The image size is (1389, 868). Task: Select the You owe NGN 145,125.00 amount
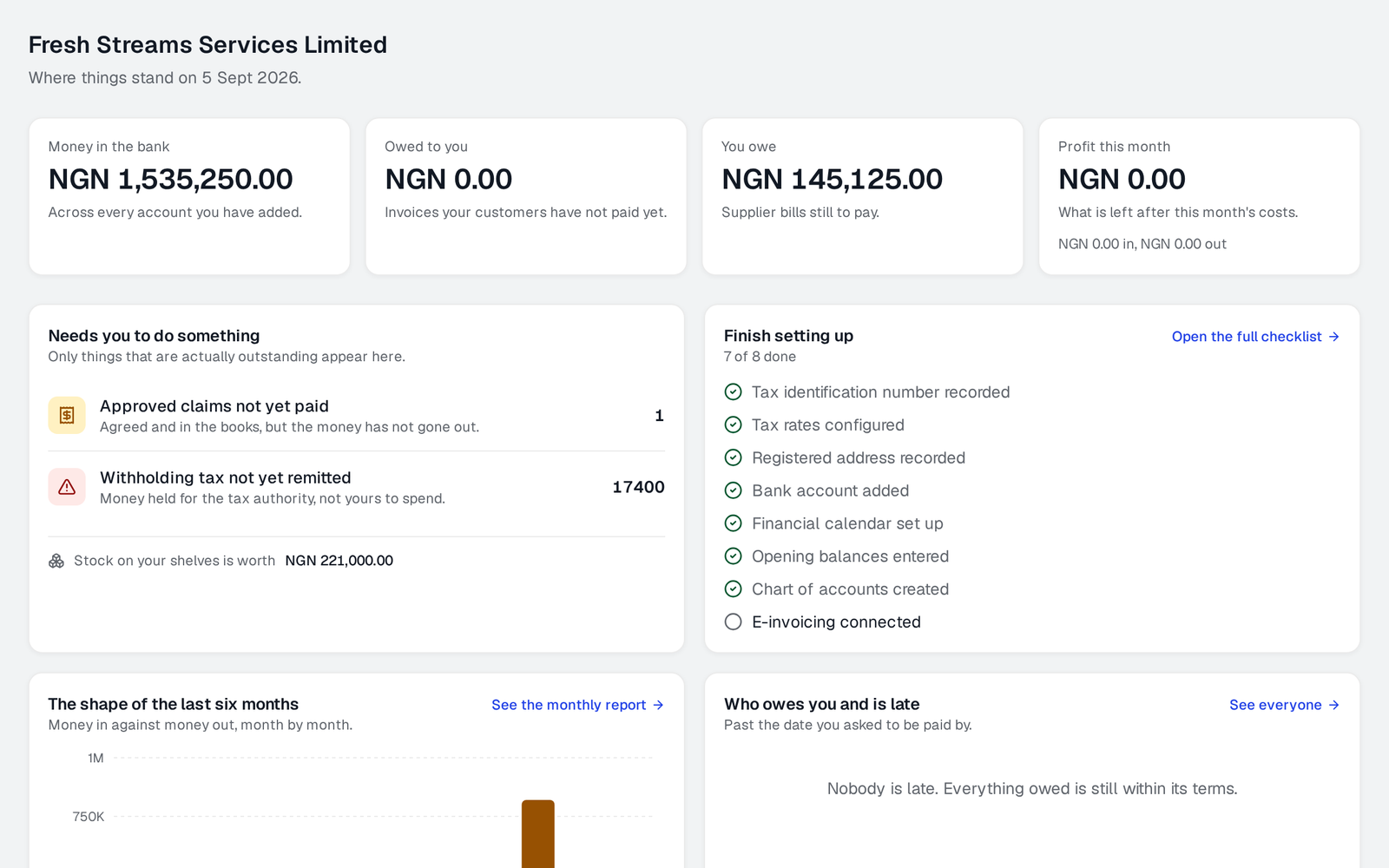(833, 180)
